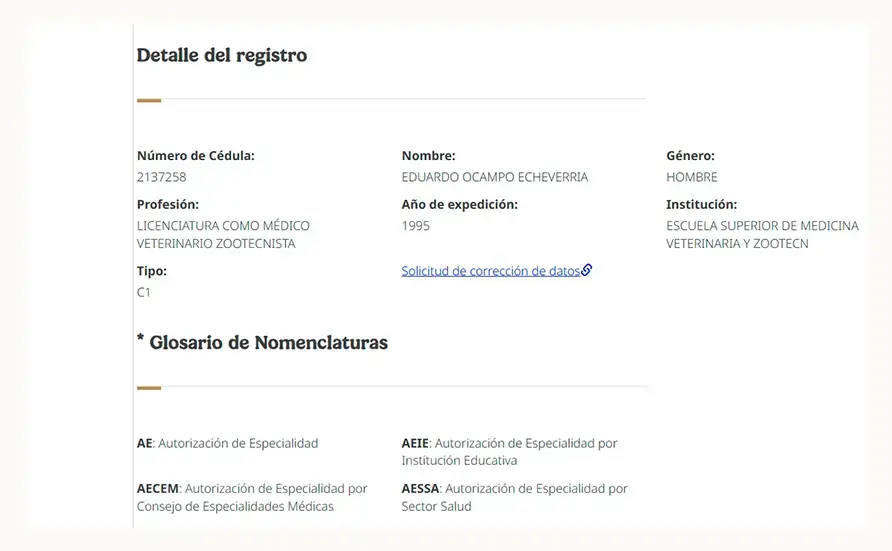Click the AECEM glossary entry
892x551 pixels.
point(252,498)
